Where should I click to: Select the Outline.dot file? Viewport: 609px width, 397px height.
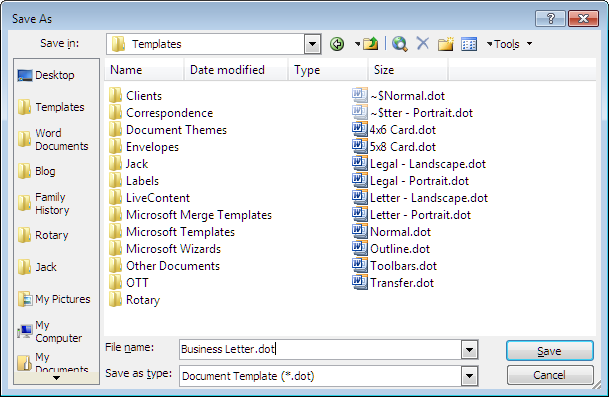(x=391, y=249)
